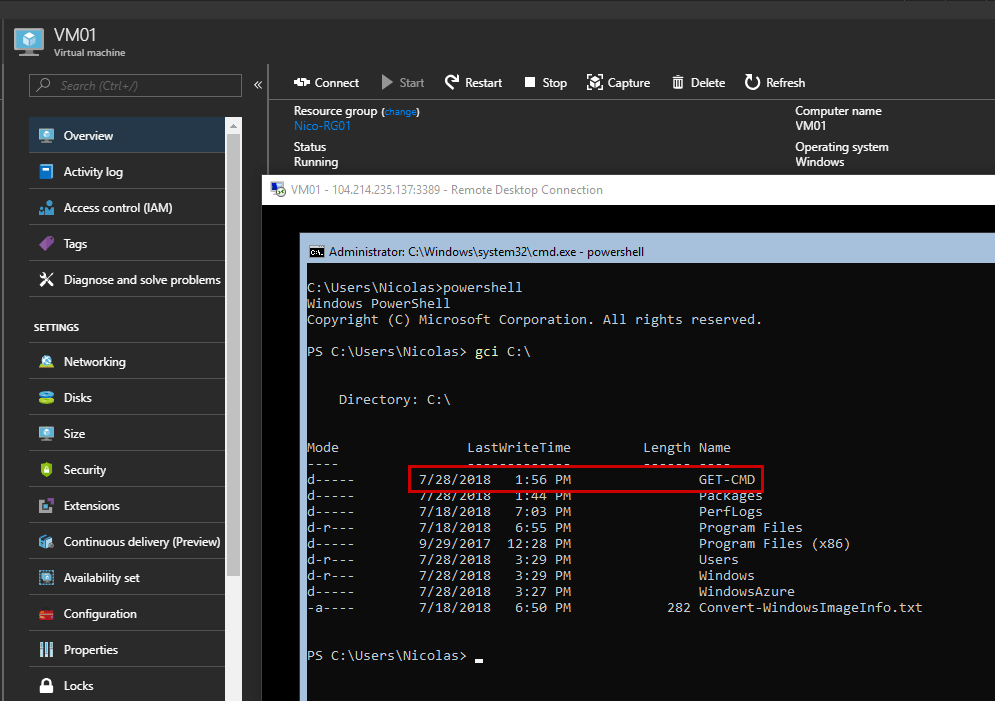
Task: Click the sidebar vertical scrollbar thumb
Action: point(234,354)
